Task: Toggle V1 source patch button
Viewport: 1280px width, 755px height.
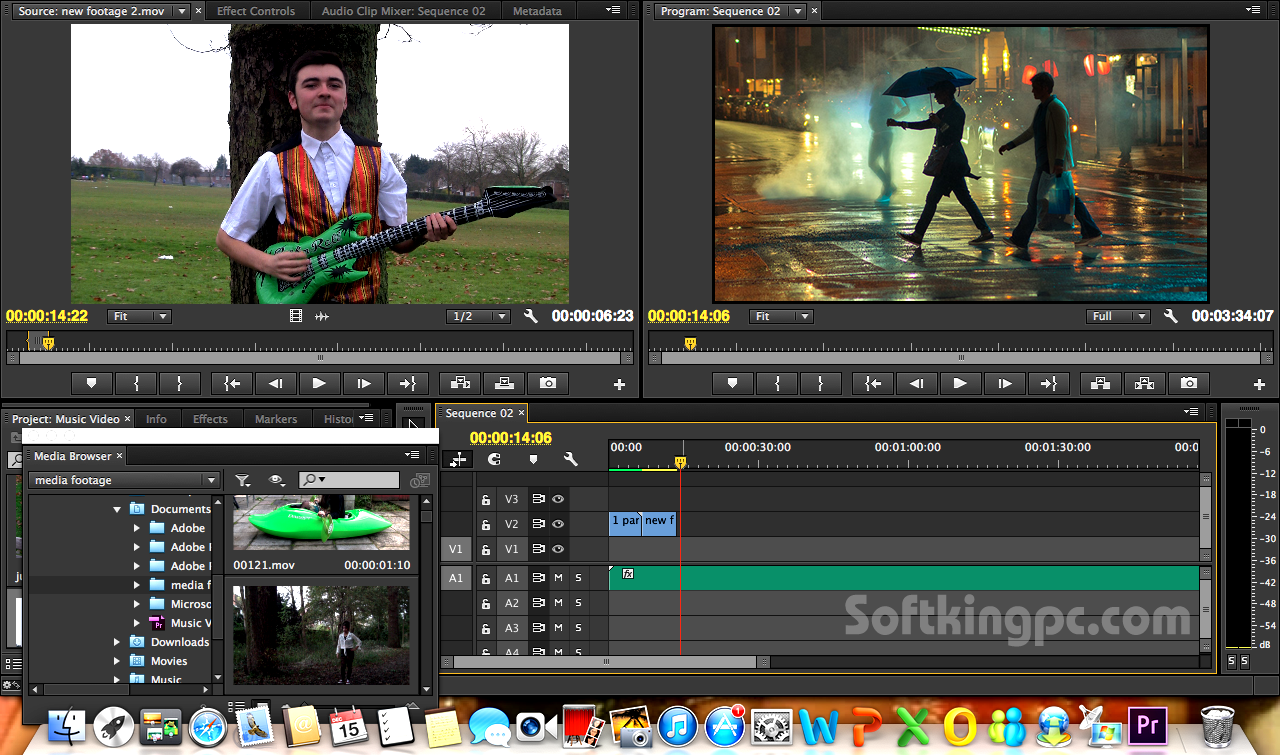Action: tap(456, 549)
